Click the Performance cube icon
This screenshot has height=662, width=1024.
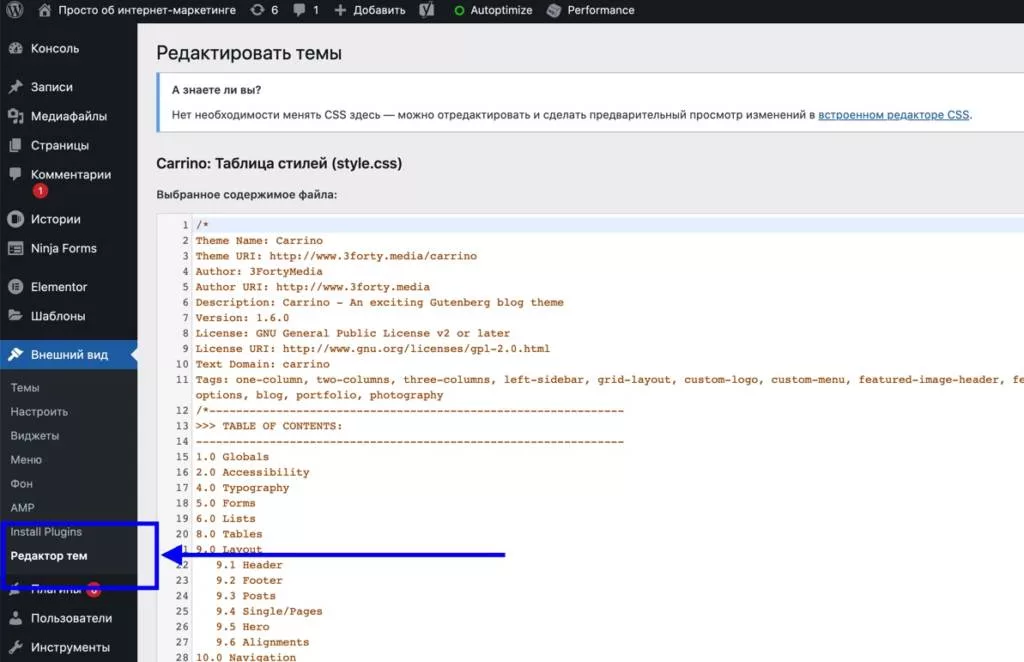click(x=554, y=10)
